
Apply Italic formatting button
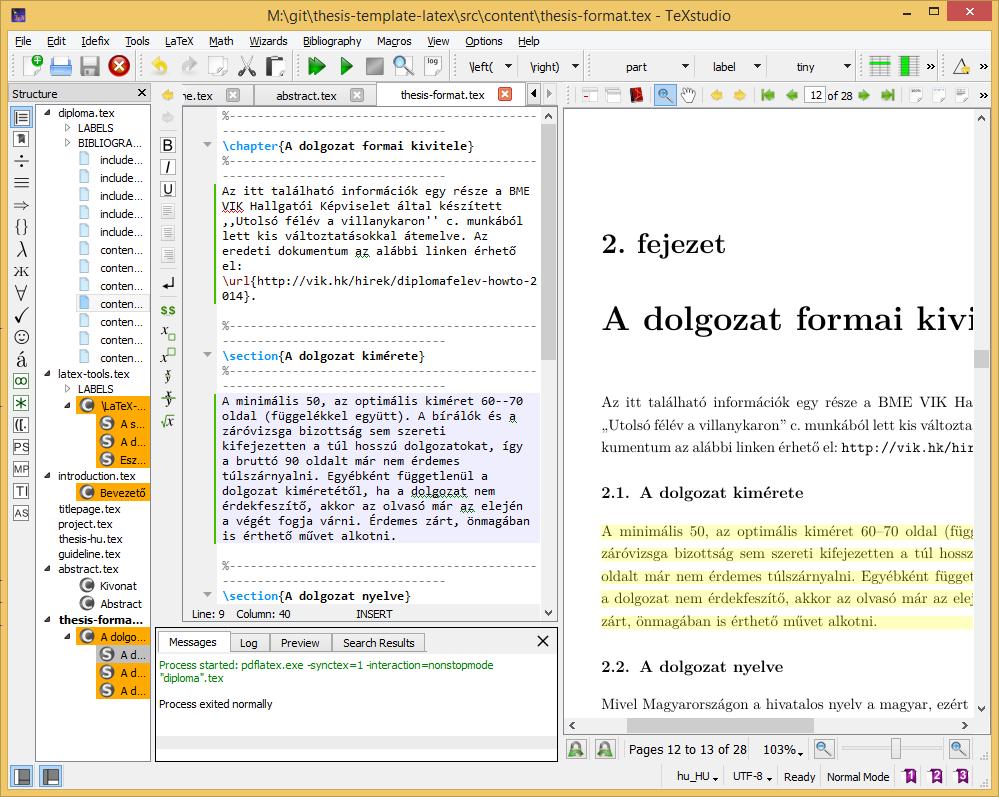168,167
